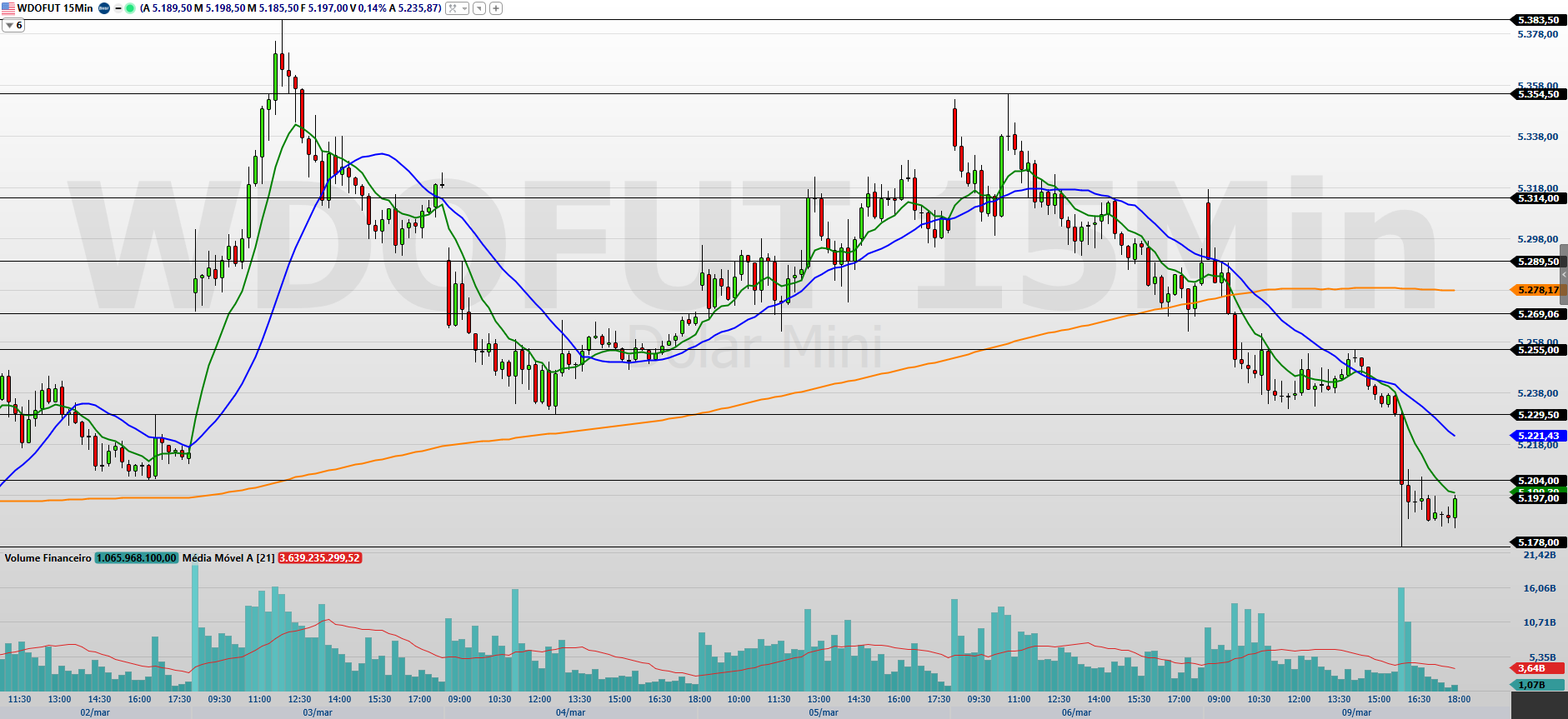Click the red moving average value badge

pos(319,558)
